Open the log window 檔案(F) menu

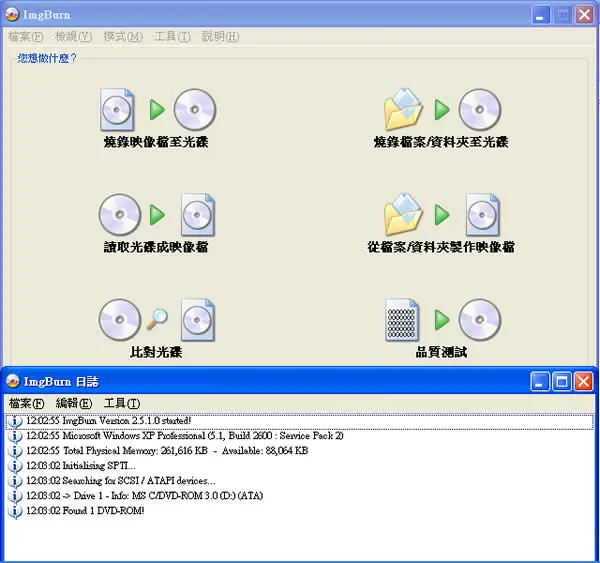26,403
